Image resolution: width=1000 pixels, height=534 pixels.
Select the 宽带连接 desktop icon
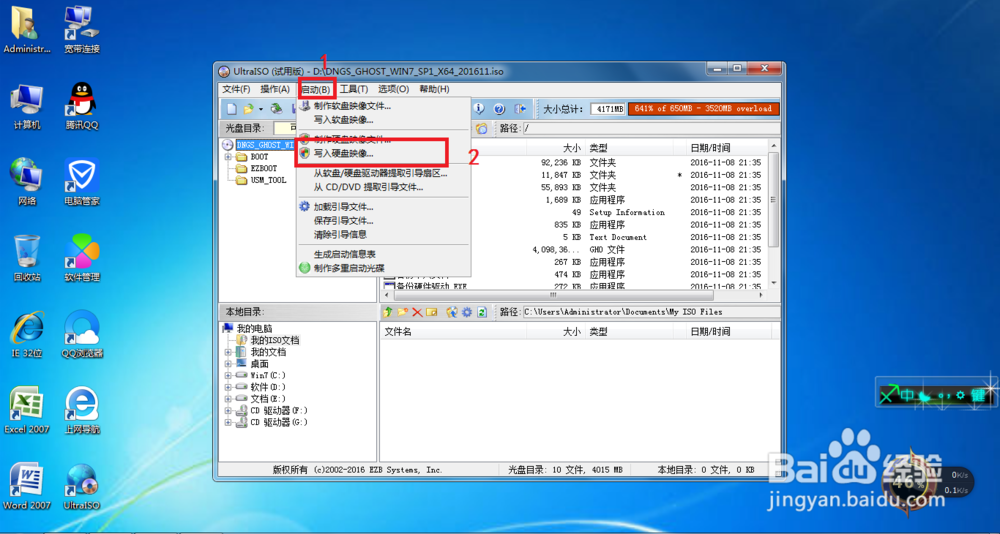coord(82,29)
